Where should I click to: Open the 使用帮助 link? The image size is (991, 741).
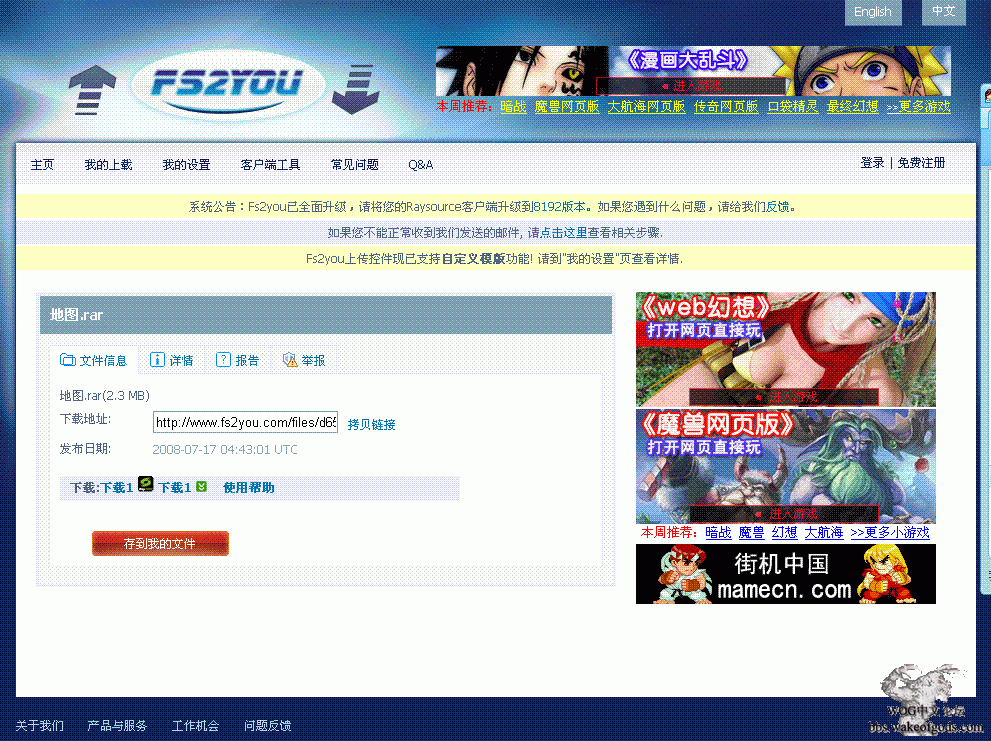point(248,487)
